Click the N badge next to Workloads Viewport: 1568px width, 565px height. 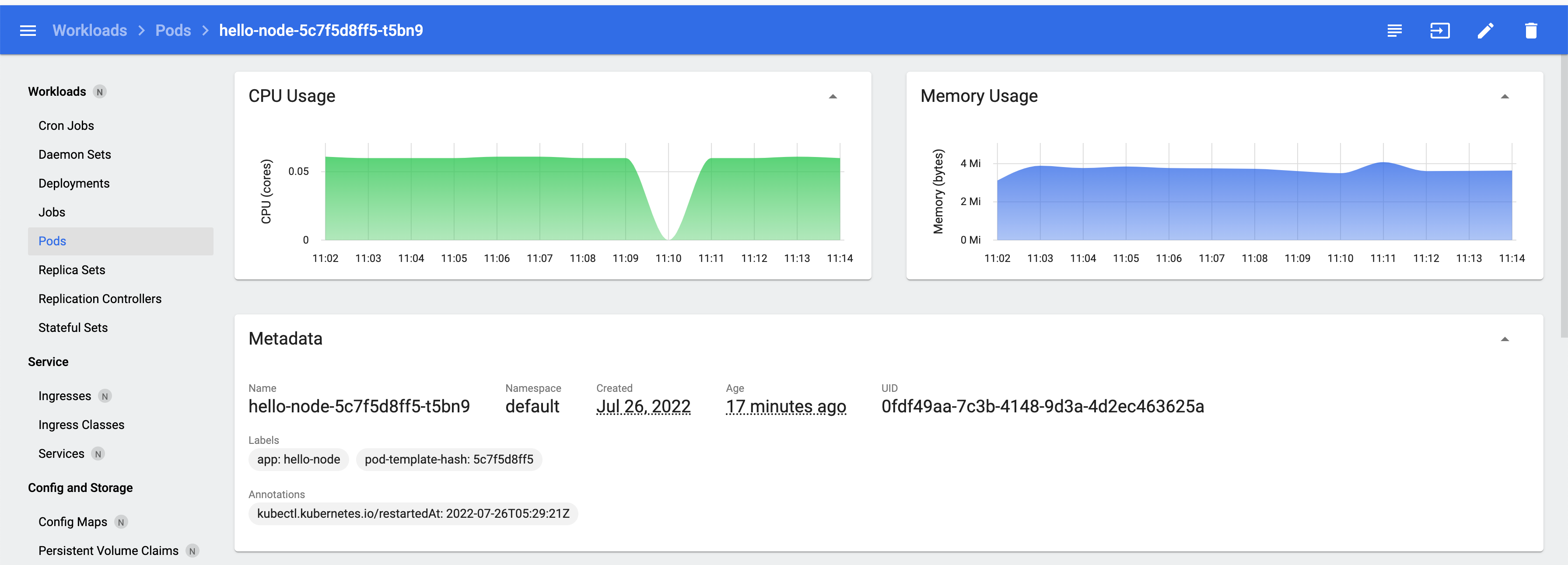(100, 92)
